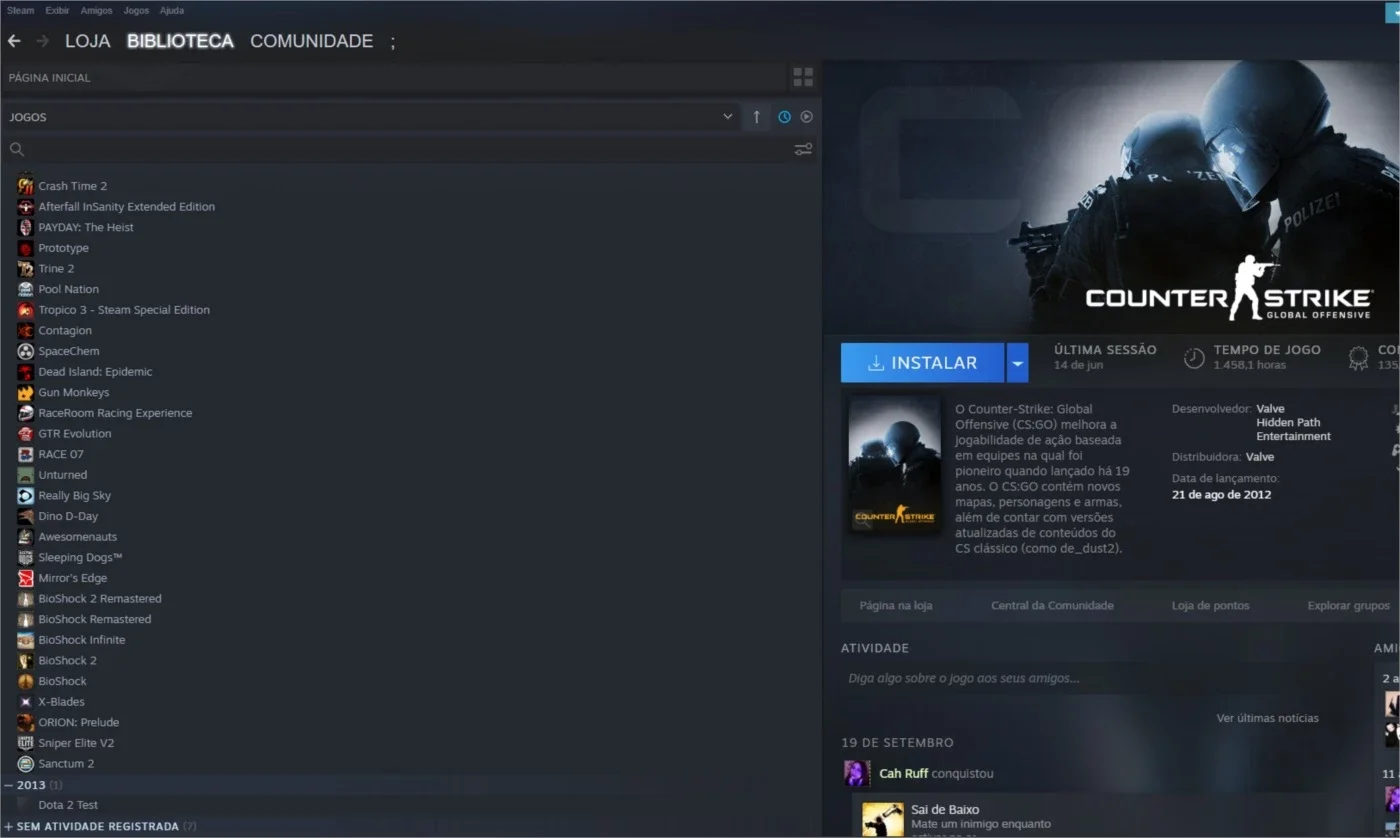Image resolution: width=1400 pixels, height=838 pixels.
Task: Click Cah Ruff's avatar
Action: (x=856, y=774)
